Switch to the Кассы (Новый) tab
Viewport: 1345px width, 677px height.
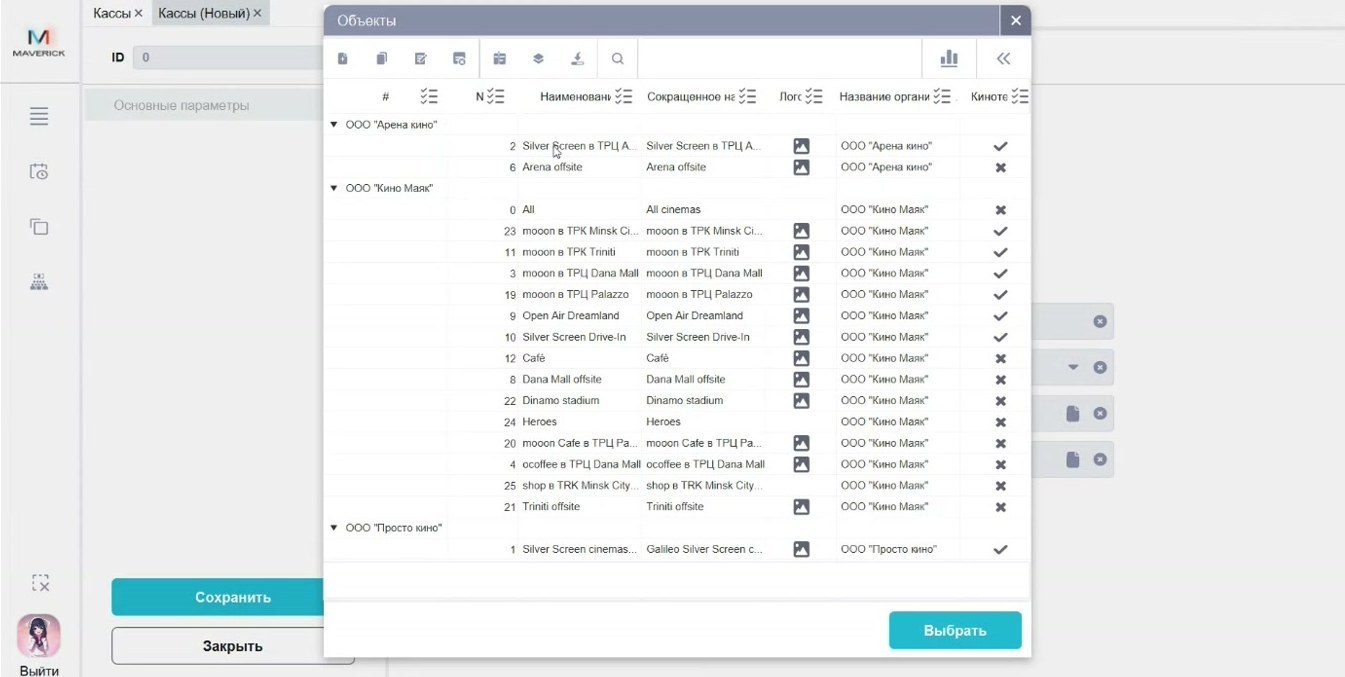click(204, 13)
